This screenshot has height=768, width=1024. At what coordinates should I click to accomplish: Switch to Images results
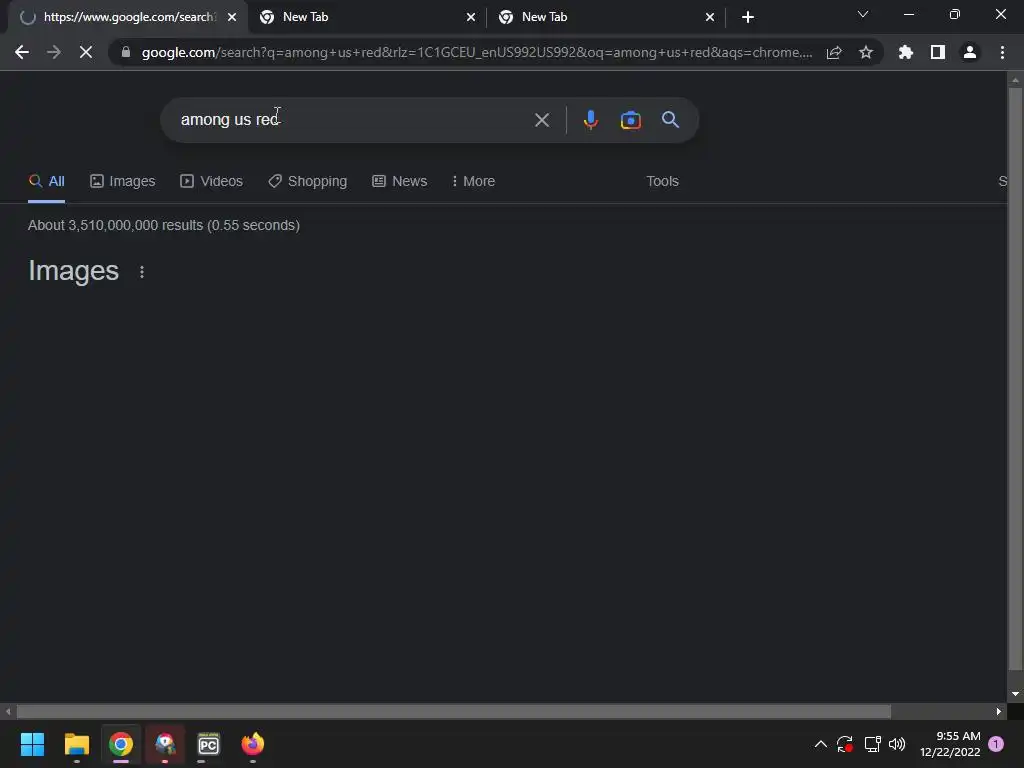tap(123, 182)
